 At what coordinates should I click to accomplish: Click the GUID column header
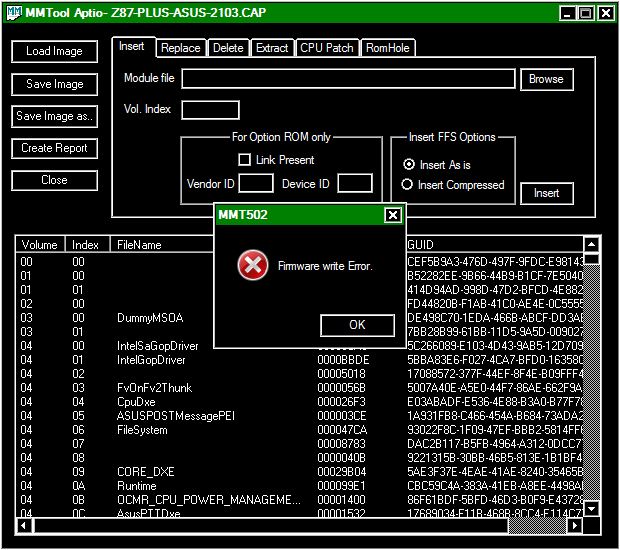tap(494, 245)
